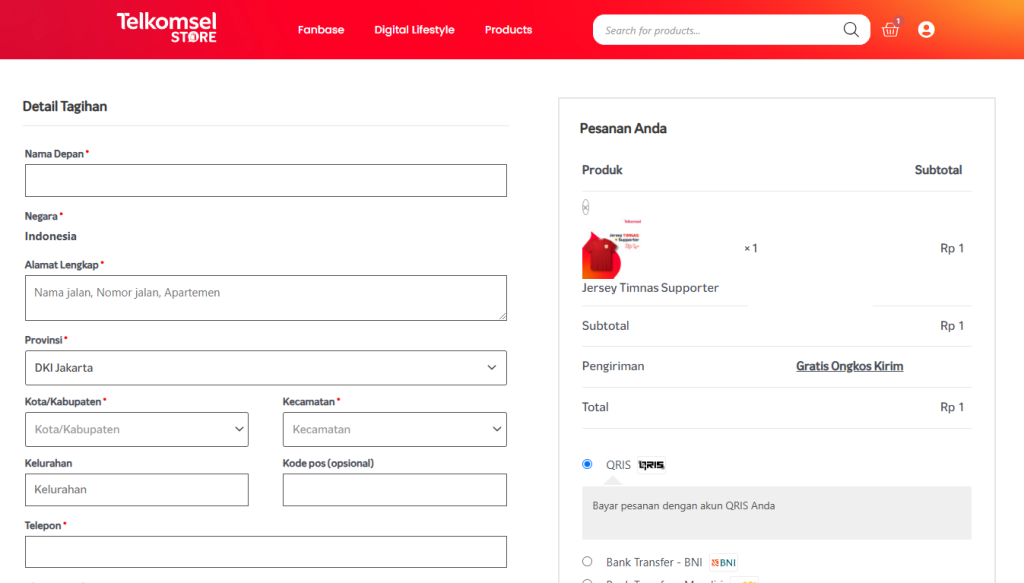Open the Kecamatan dropdown

click(394, 430)
